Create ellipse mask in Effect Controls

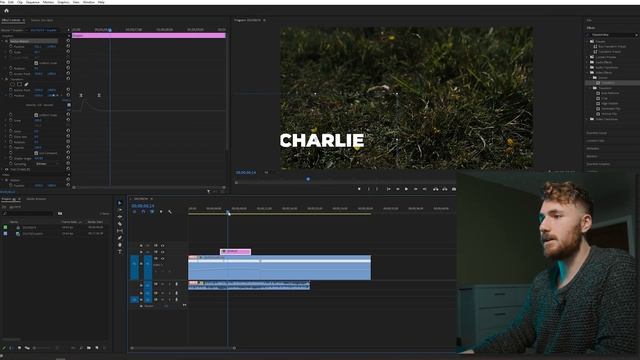point(12,84)
